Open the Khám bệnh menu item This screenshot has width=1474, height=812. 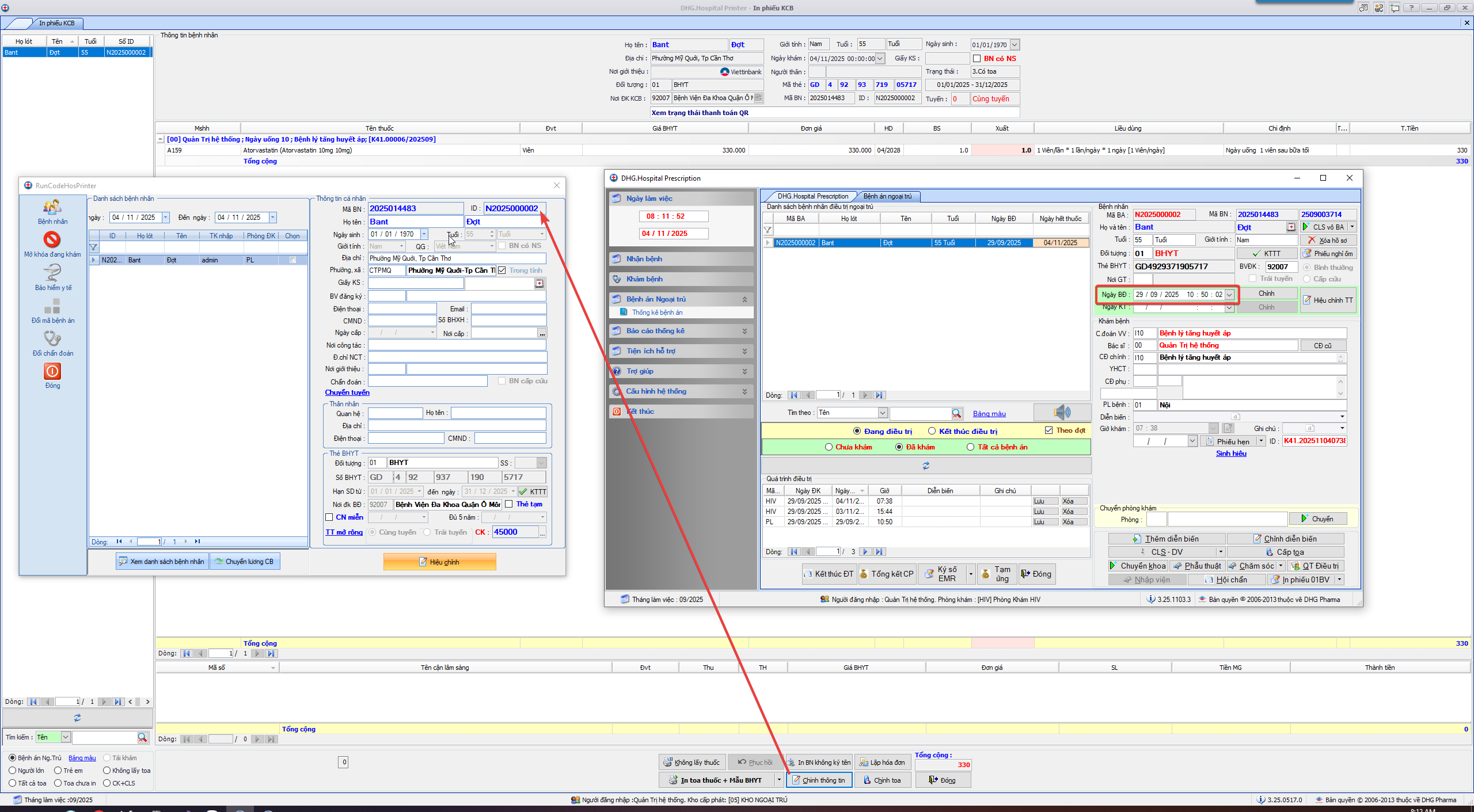click(x=644, y=279)
